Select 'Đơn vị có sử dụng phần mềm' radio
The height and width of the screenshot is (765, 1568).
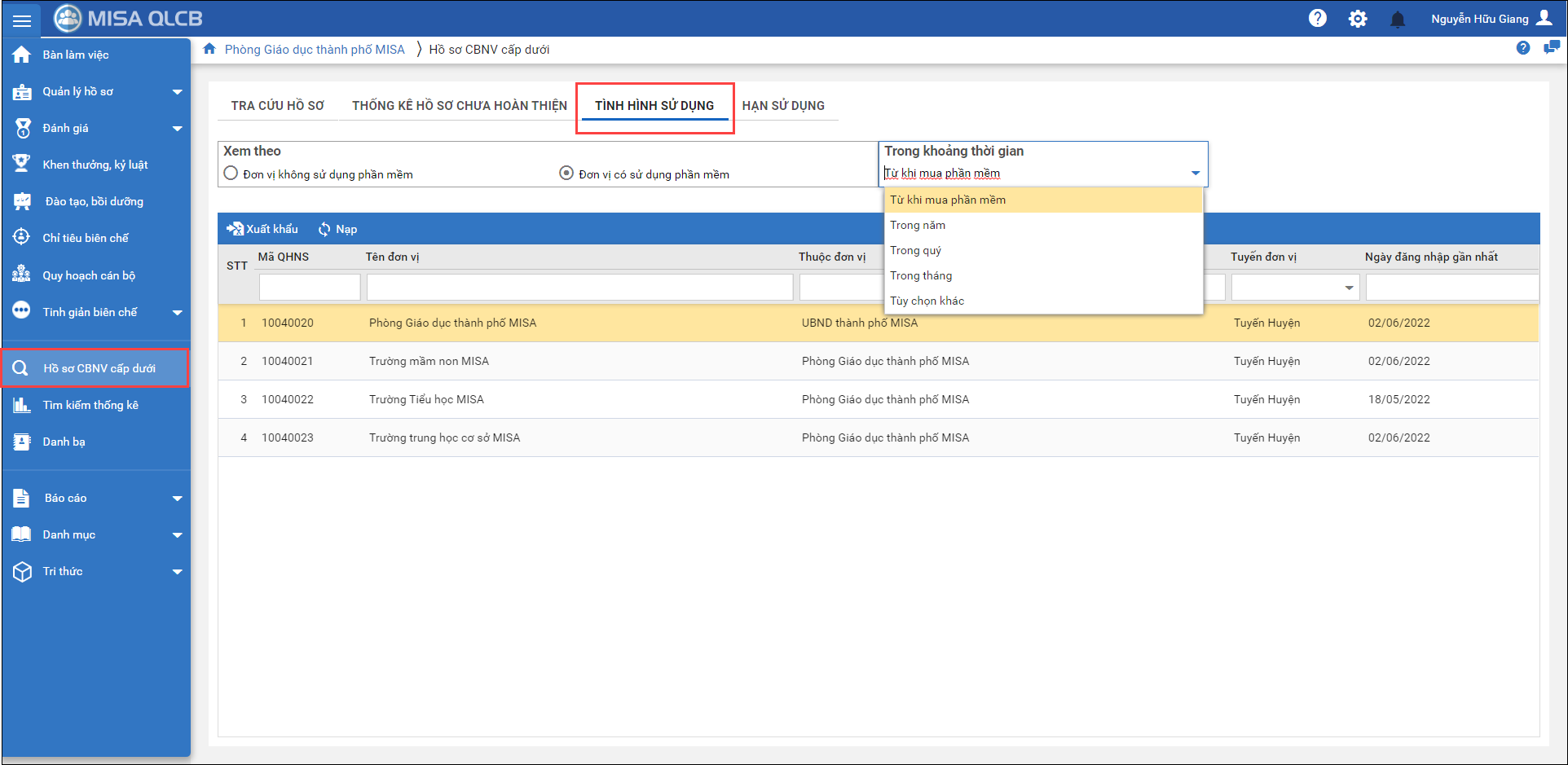pyautogui.click(x=566, y=174)
